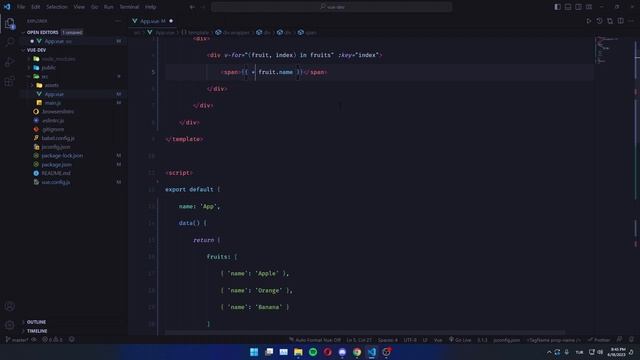Open App.vue in the src folder tree
Screen dimensions: 640x360
click(x=54, y=94)
